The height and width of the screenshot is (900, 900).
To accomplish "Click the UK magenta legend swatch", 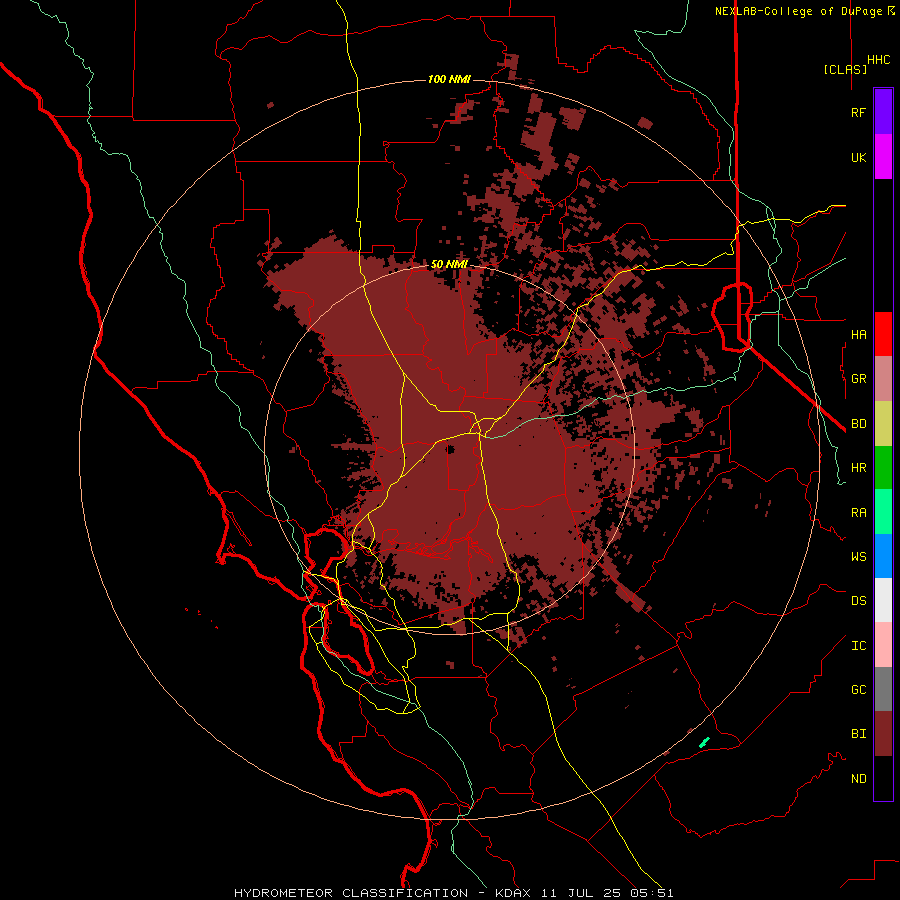I will click(883, 157).
